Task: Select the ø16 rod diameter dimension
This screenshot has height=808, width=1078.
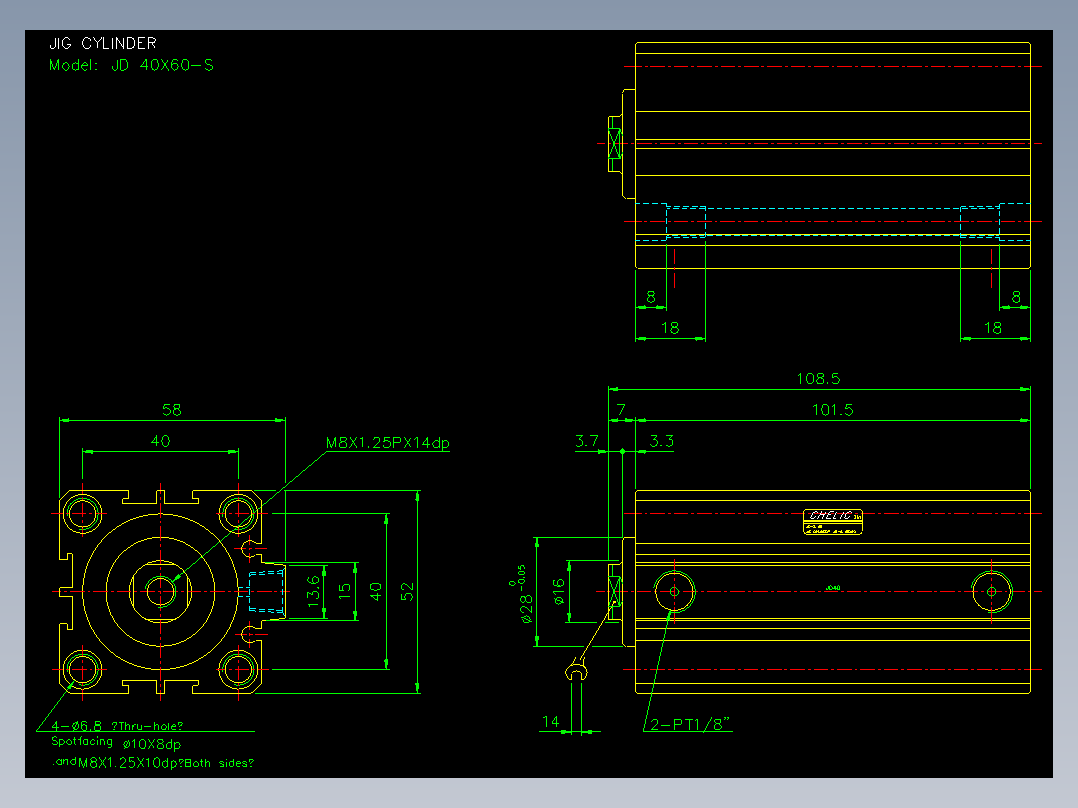Action: point(558,592)
